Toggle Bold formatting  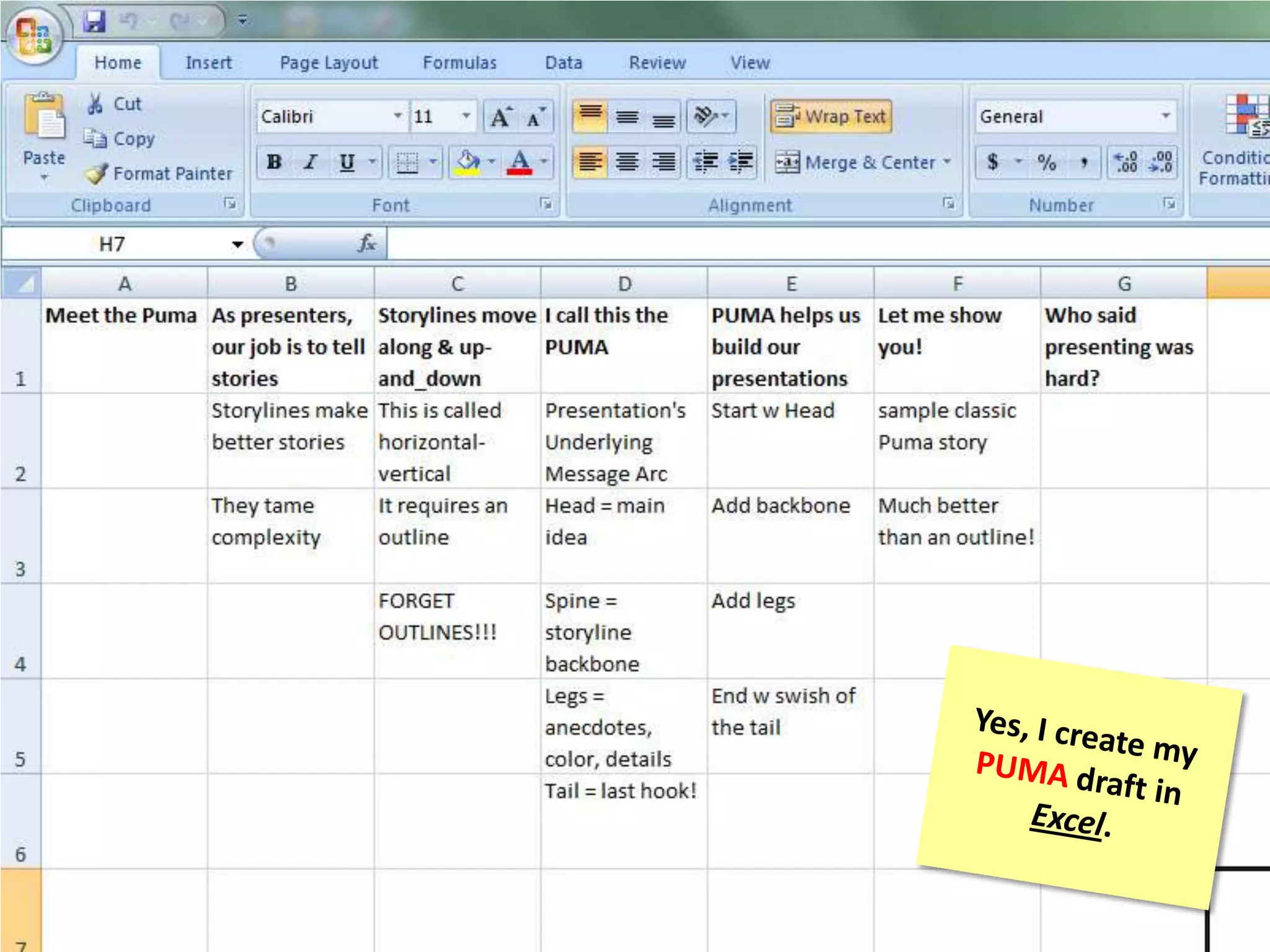click(273, 162)
